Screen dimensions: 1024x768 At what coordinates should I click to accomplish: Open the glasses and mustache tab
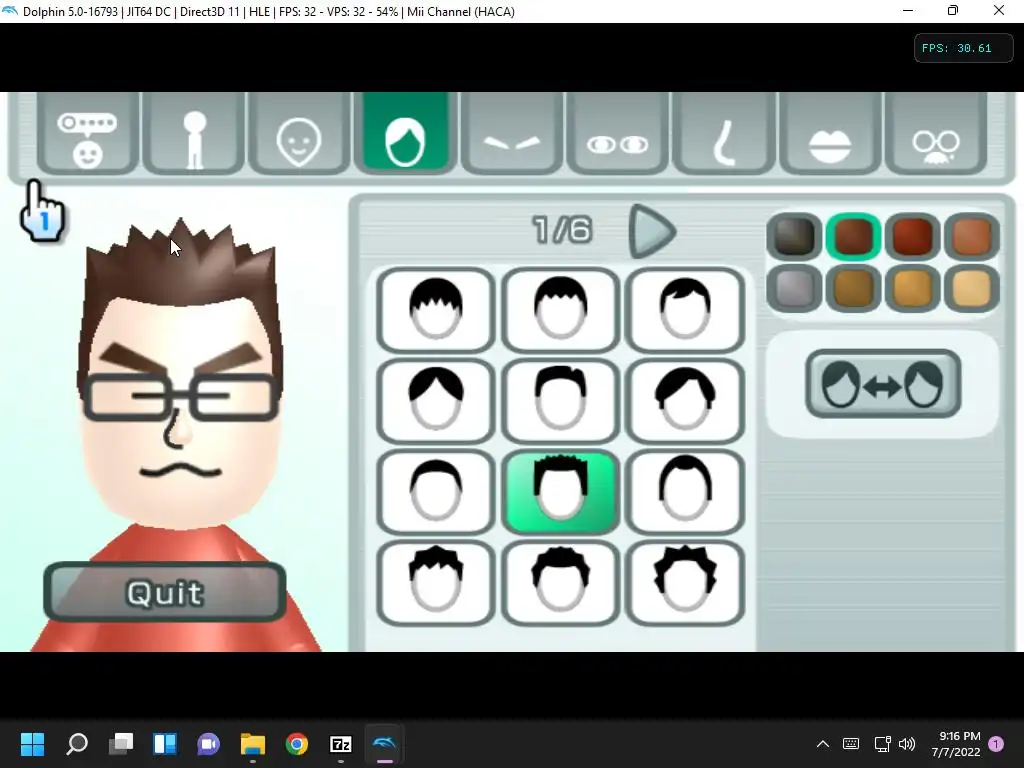[935, 134]
